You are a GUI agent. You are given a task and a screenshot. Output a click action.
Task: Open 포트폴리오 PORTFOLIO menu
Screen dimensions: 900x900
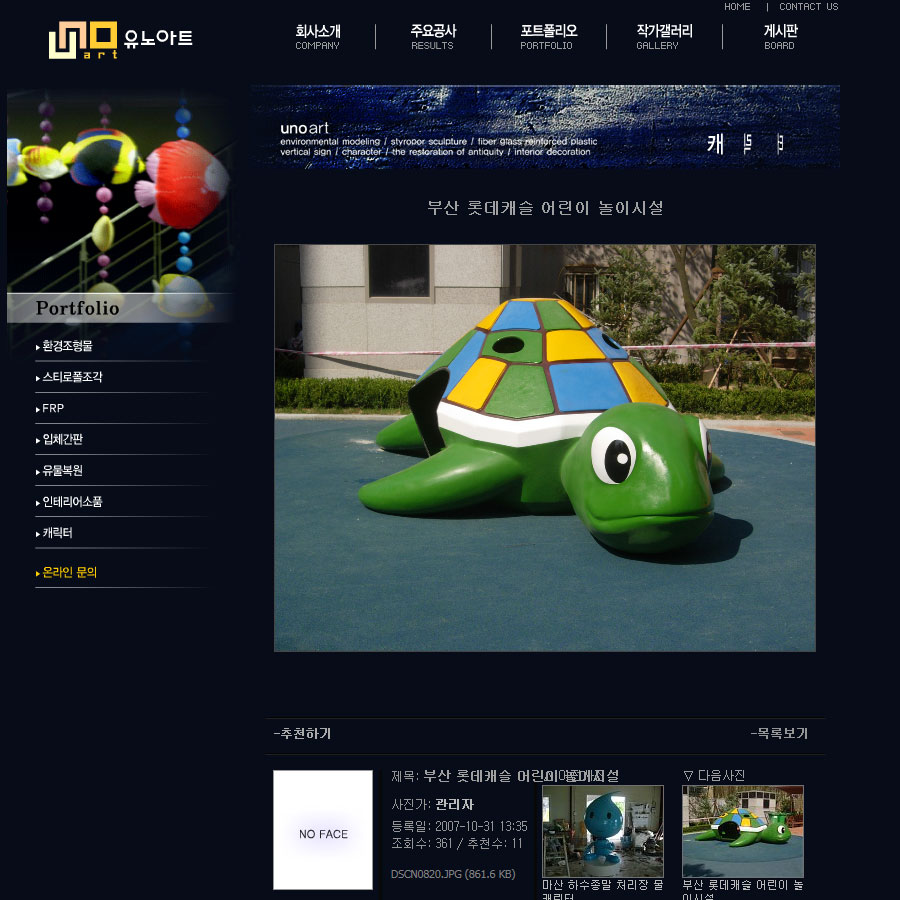[547, 37]
